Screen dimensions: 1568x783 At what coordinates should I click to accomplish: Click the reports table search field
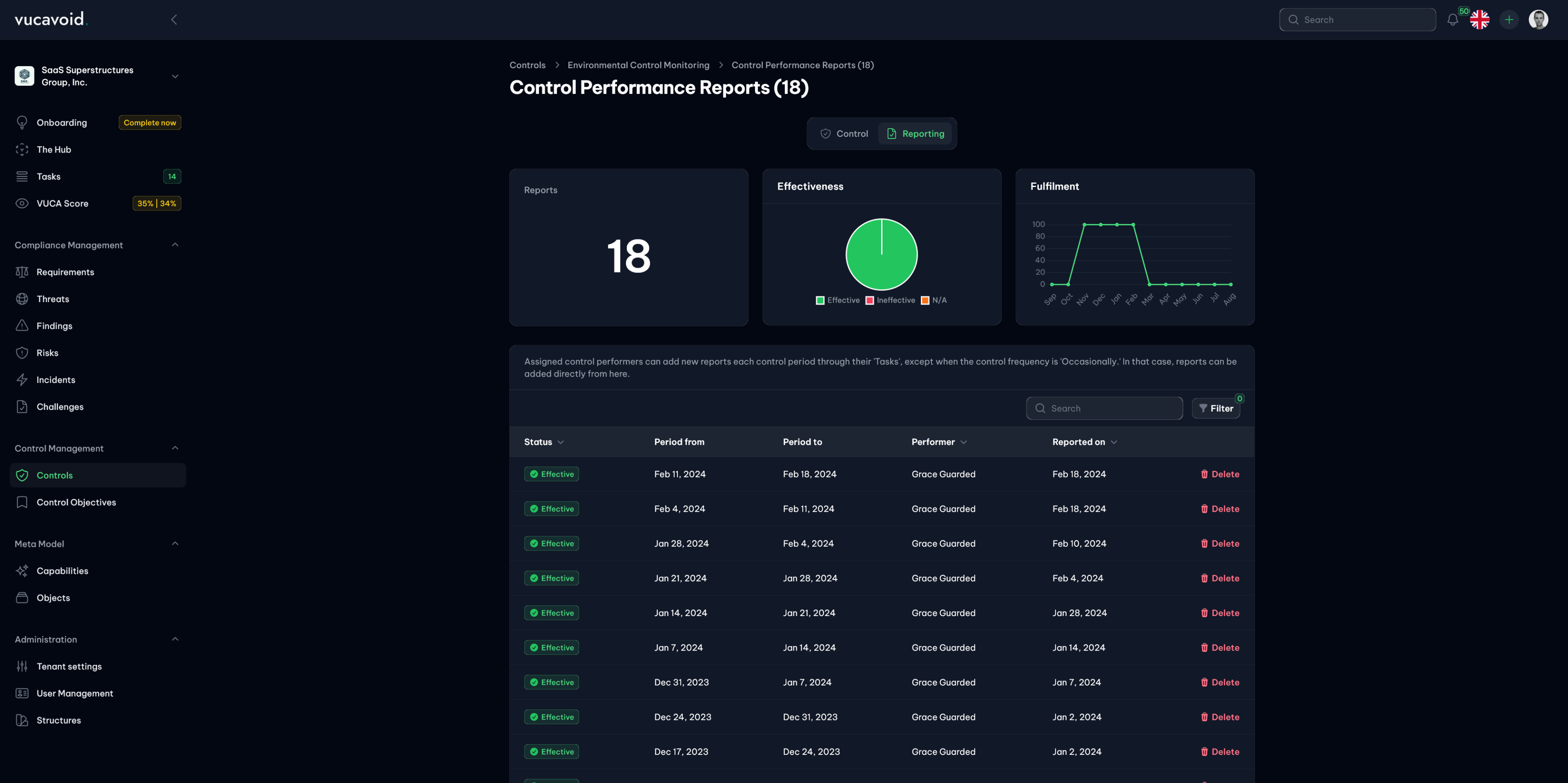pos(1104,408)
